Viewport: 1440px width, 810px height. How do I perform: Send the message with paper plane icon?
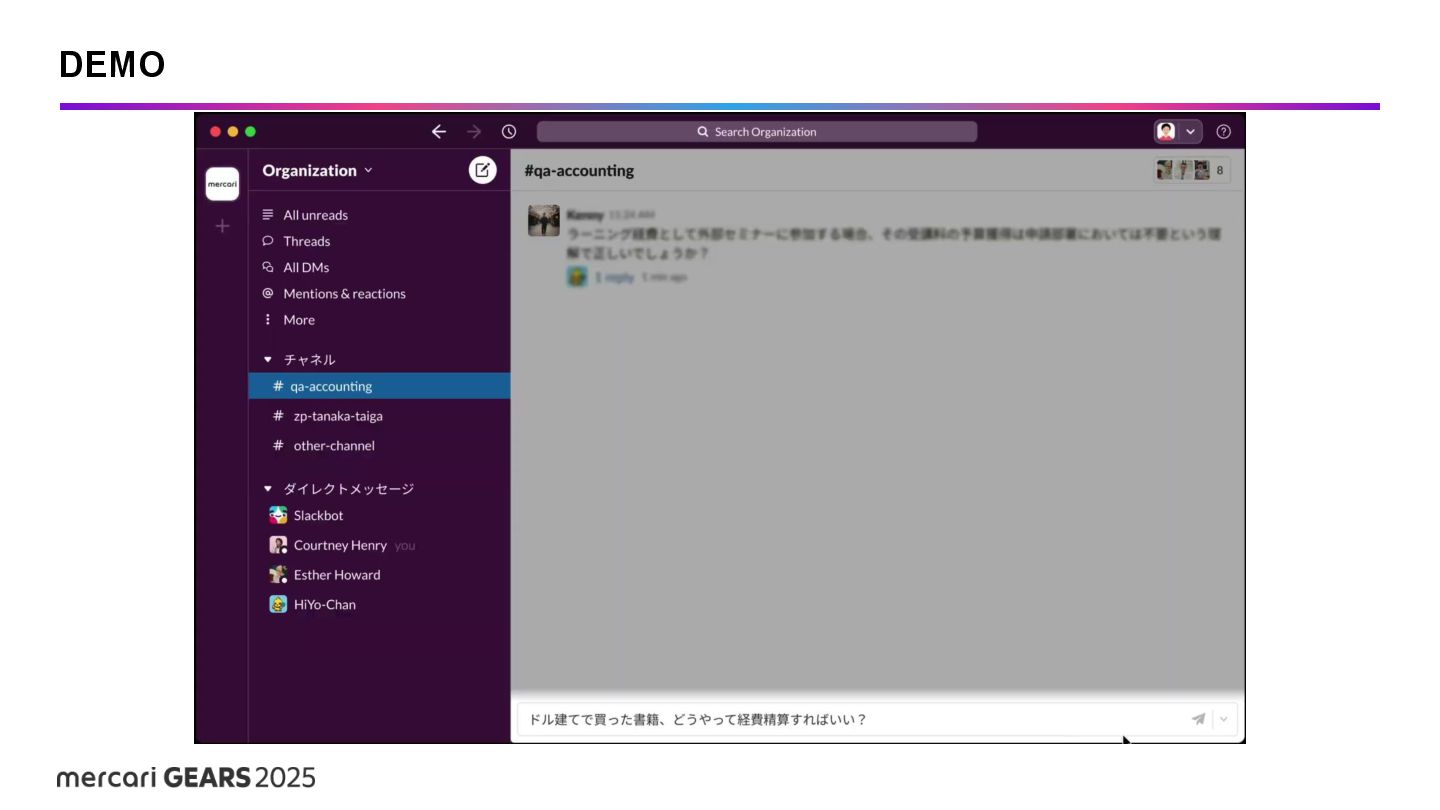coord(1198,719)
